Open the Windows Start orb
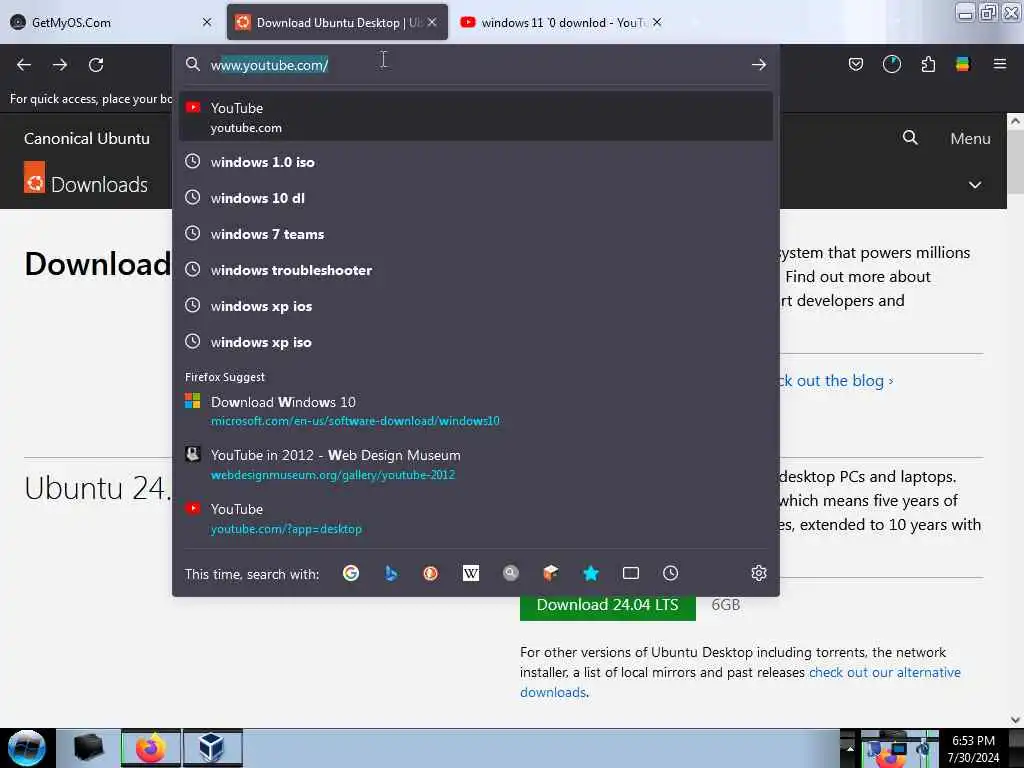This screenshot has height=768, width=1024. pyautogui.click(x=27, y=748)
